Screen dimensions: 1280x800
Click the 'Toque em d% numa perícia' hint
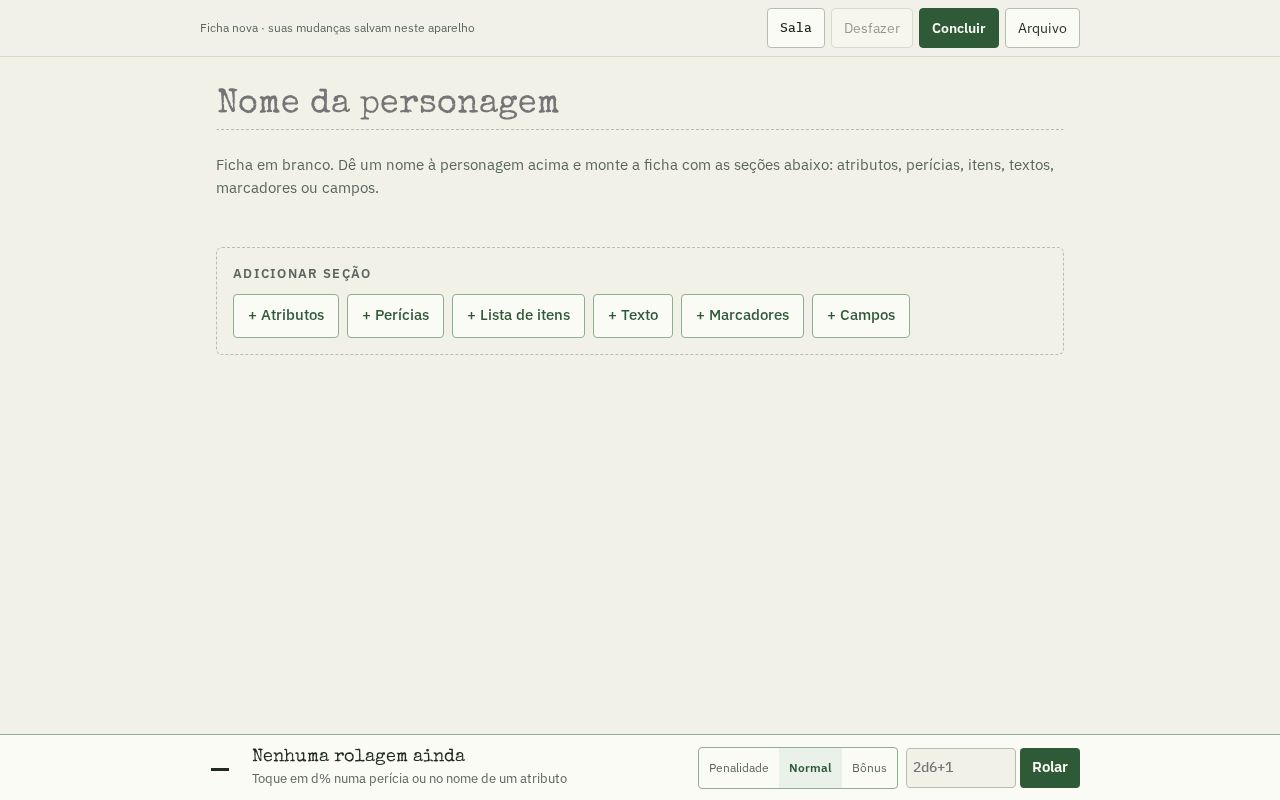coord(409,779)
